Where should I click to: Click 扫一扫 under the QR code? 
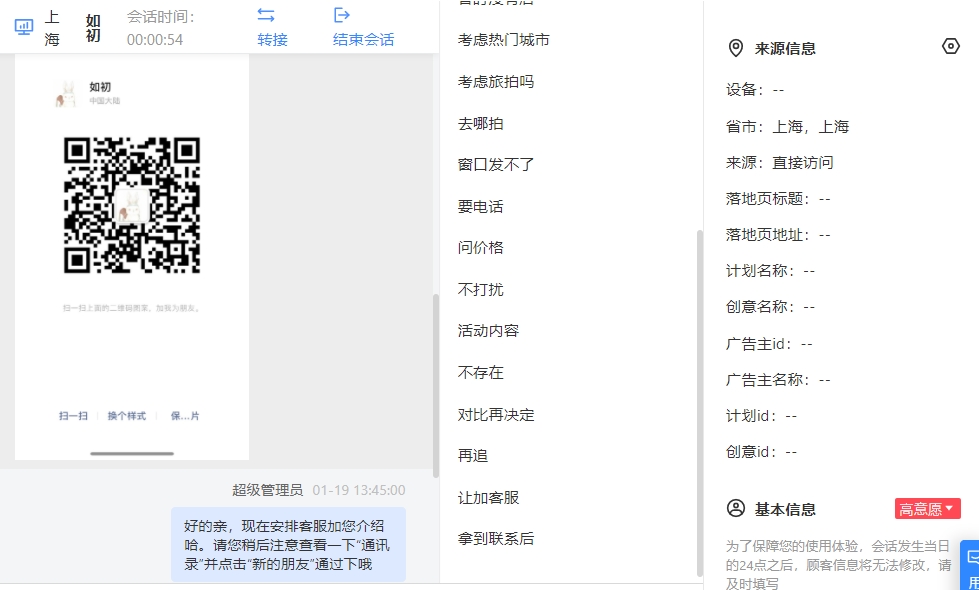(73, 416)
